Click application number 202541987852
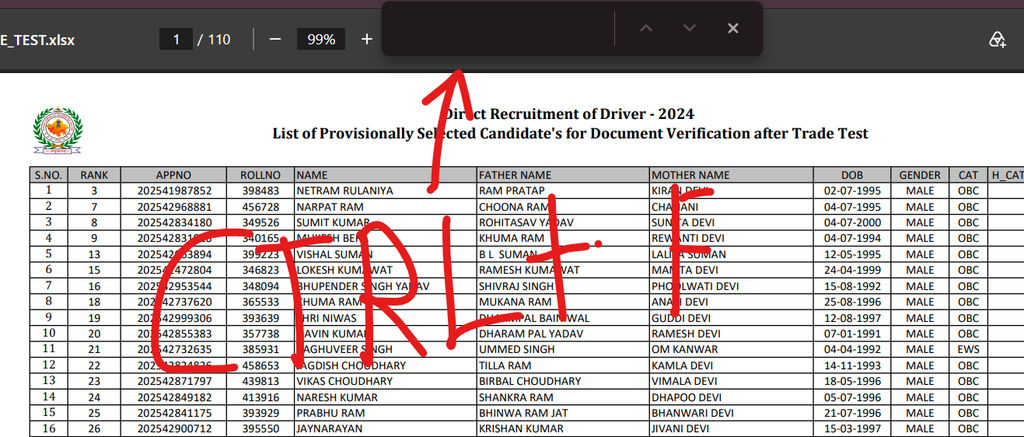The height and width of the screenshot is (437, 1024). 174,191
